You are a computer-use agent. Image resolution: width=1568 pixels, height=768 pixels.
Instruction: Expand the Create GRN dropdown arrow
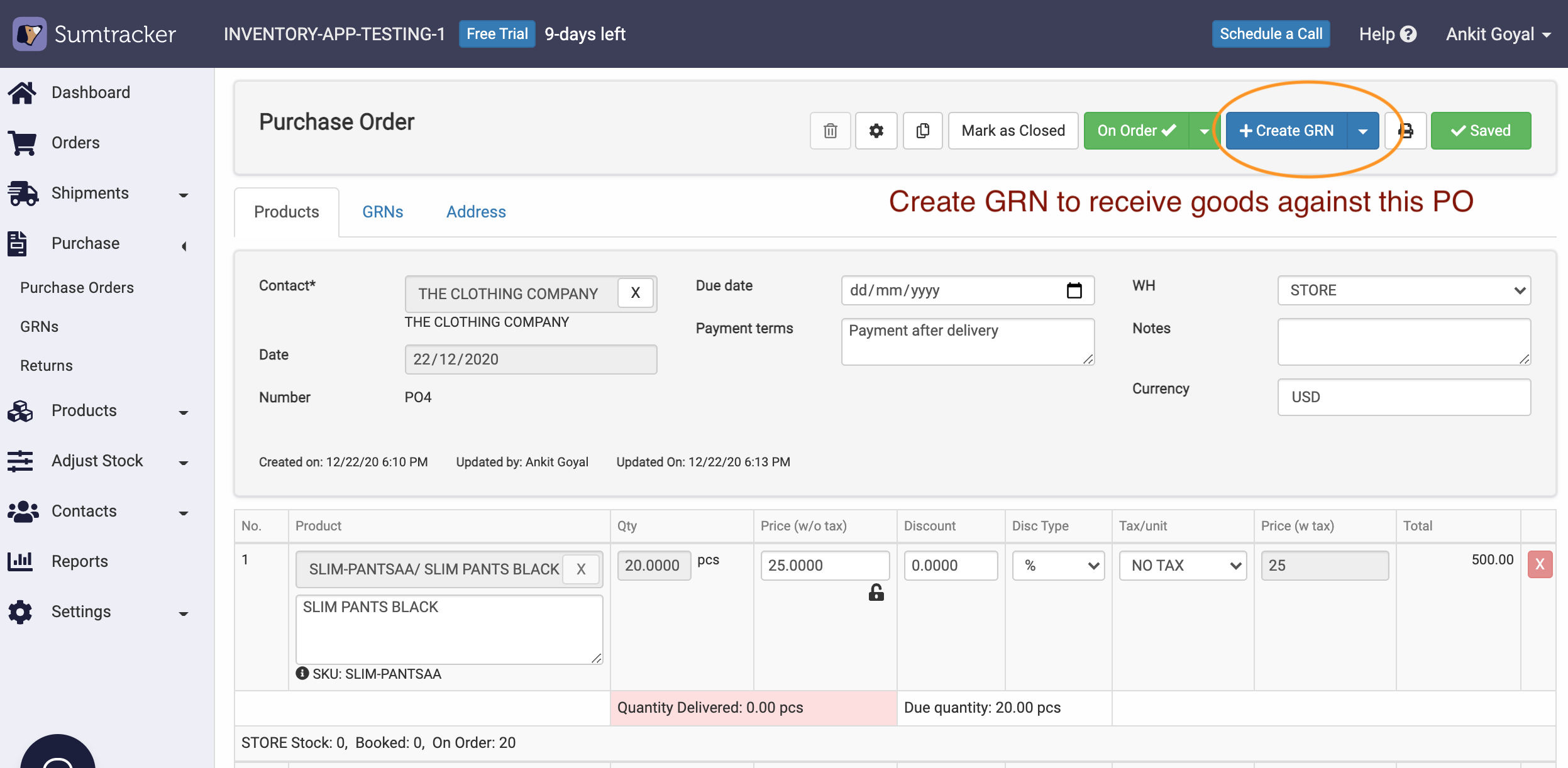1363,131
